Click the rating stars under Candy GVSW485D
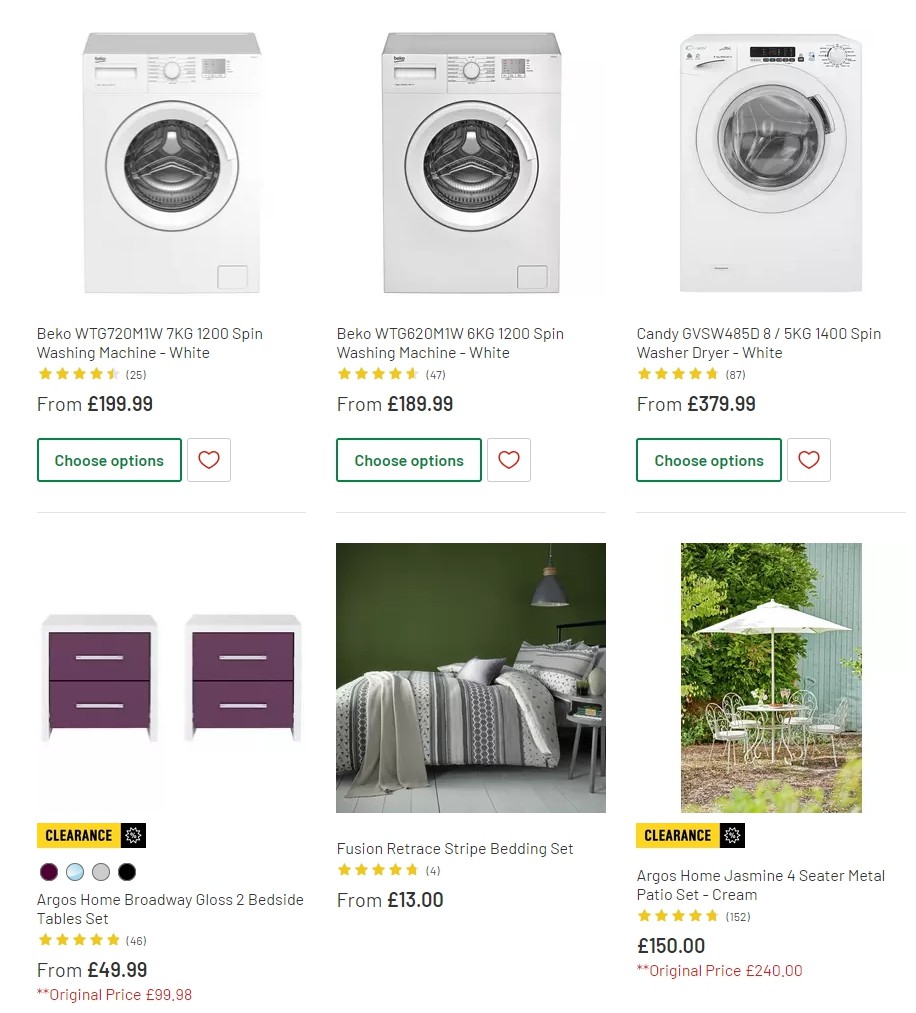916x1013 pixels. click(677, 374)
